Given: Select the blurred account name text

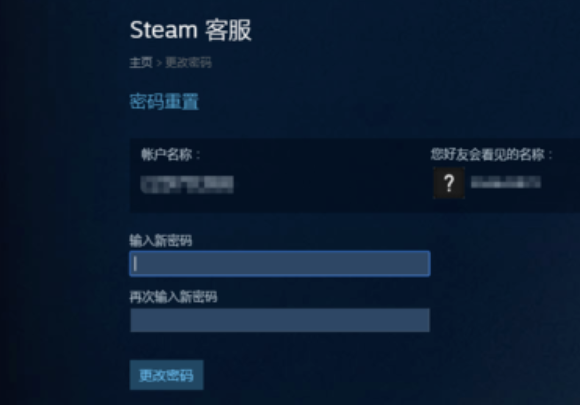Looking at the screenshot, I should [x=187, y=185].
